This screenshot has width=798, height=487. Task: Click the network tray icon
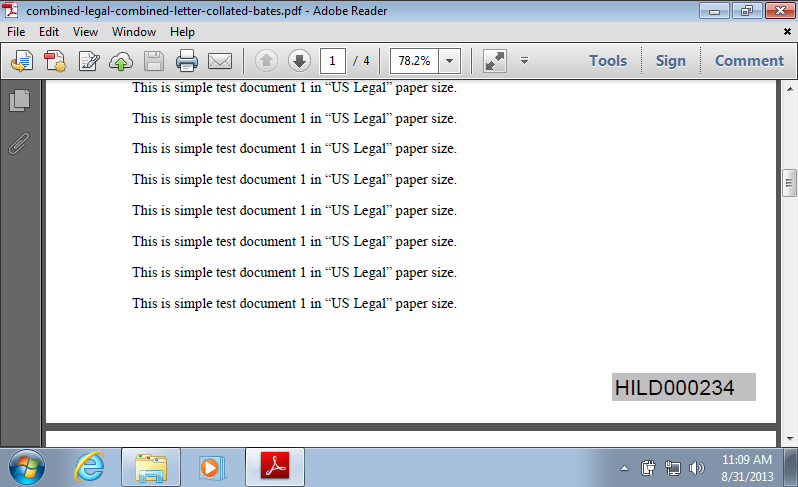[673, 468]
